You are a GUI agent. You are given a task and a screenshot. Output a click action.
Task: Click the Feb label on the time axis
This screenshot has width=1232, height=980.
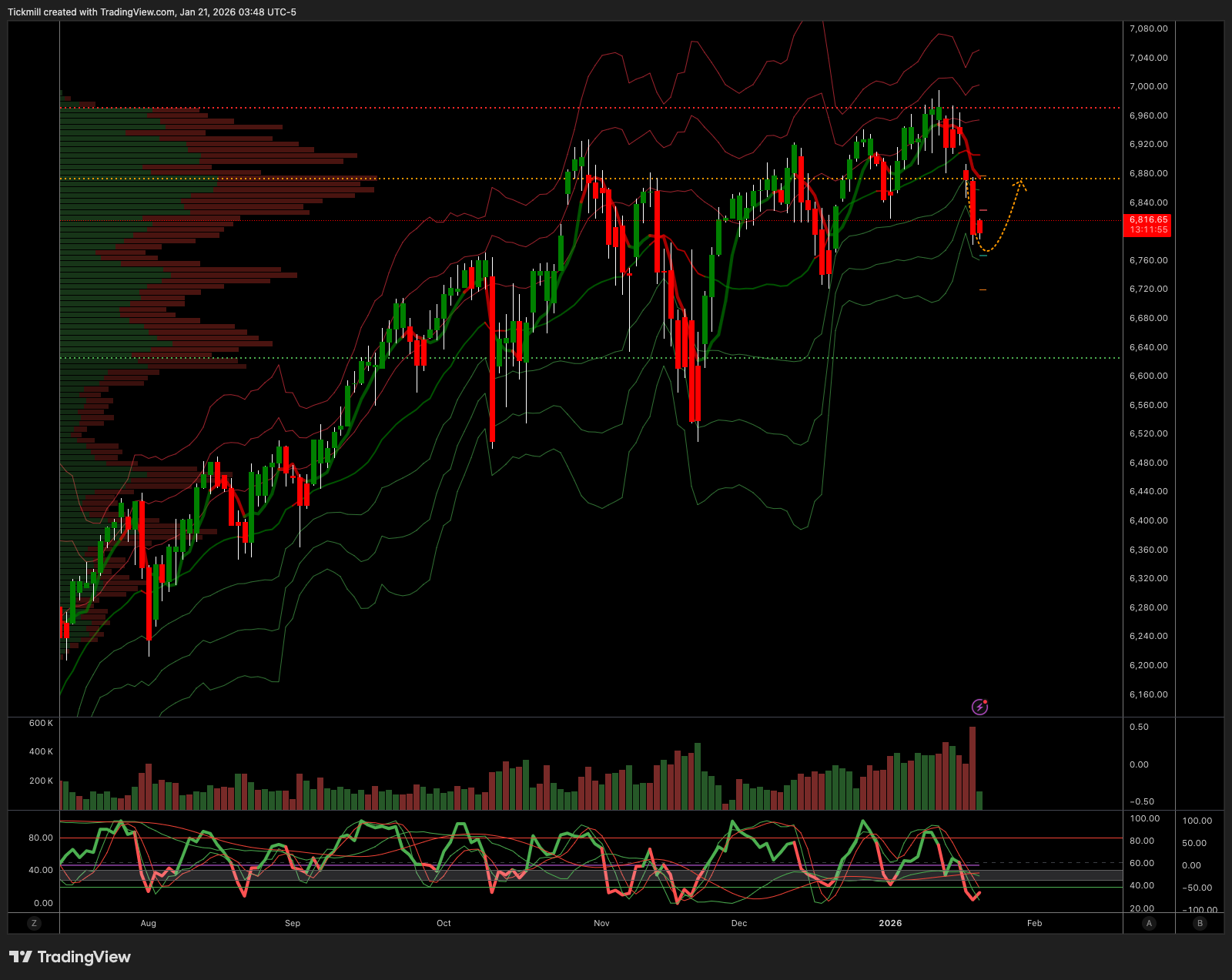1034,923
